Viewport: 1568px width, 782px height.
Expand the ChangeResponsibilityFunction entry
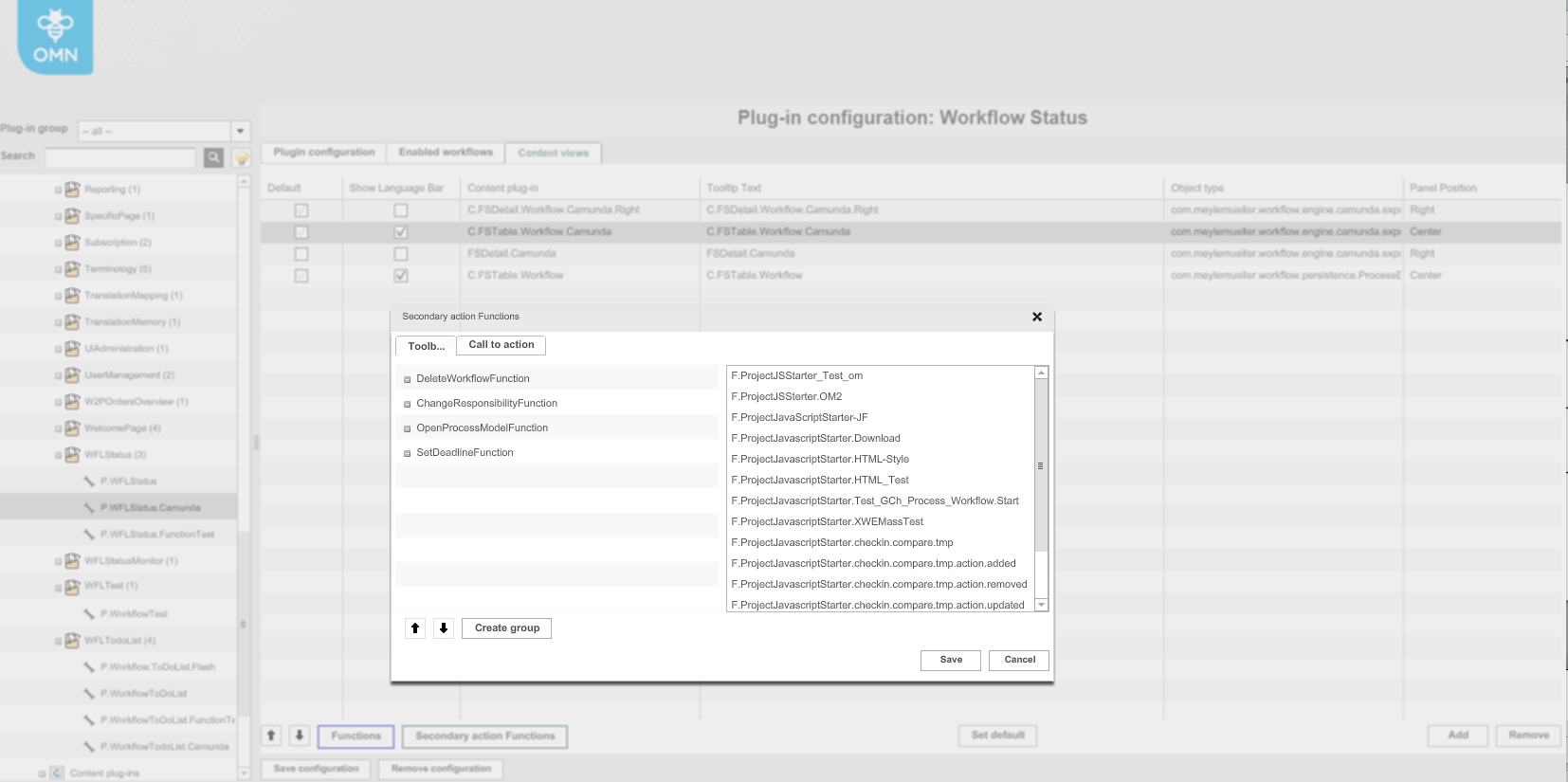point(408,404)
